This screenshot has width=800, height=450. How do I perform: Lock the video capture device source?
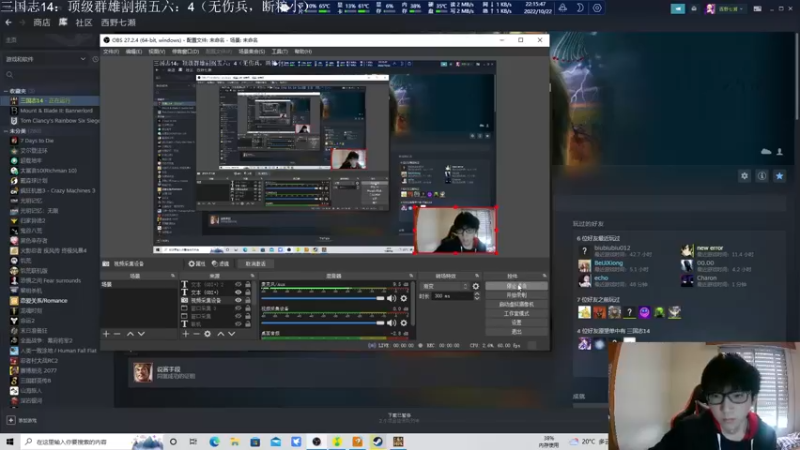coord(248,300)
